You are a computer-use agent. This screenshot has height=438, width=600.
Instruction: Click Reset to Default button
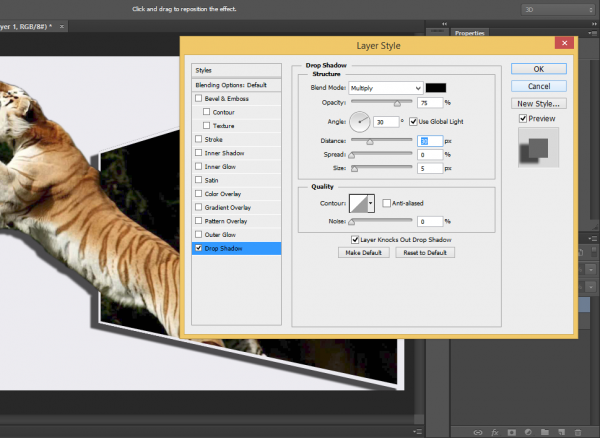[x=425, y=253]
